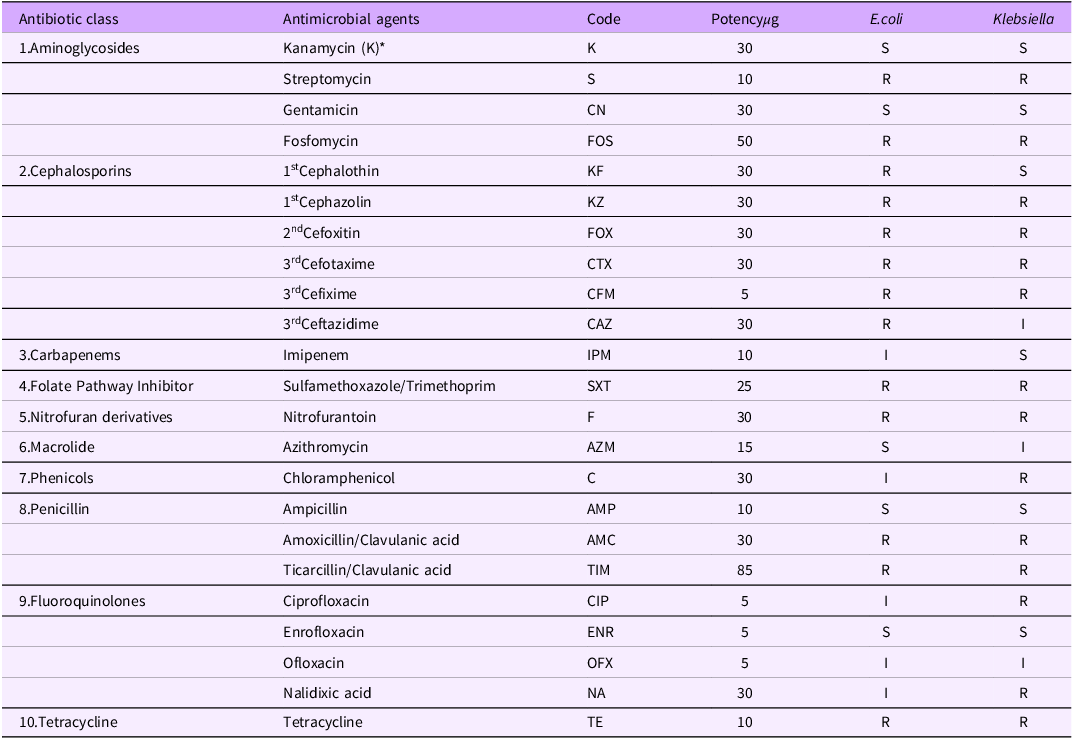Click the 'Ticarcillin/Clavulanic acid' agent cell
Screen dimensions: 1073x739
(x=367, y=570)
